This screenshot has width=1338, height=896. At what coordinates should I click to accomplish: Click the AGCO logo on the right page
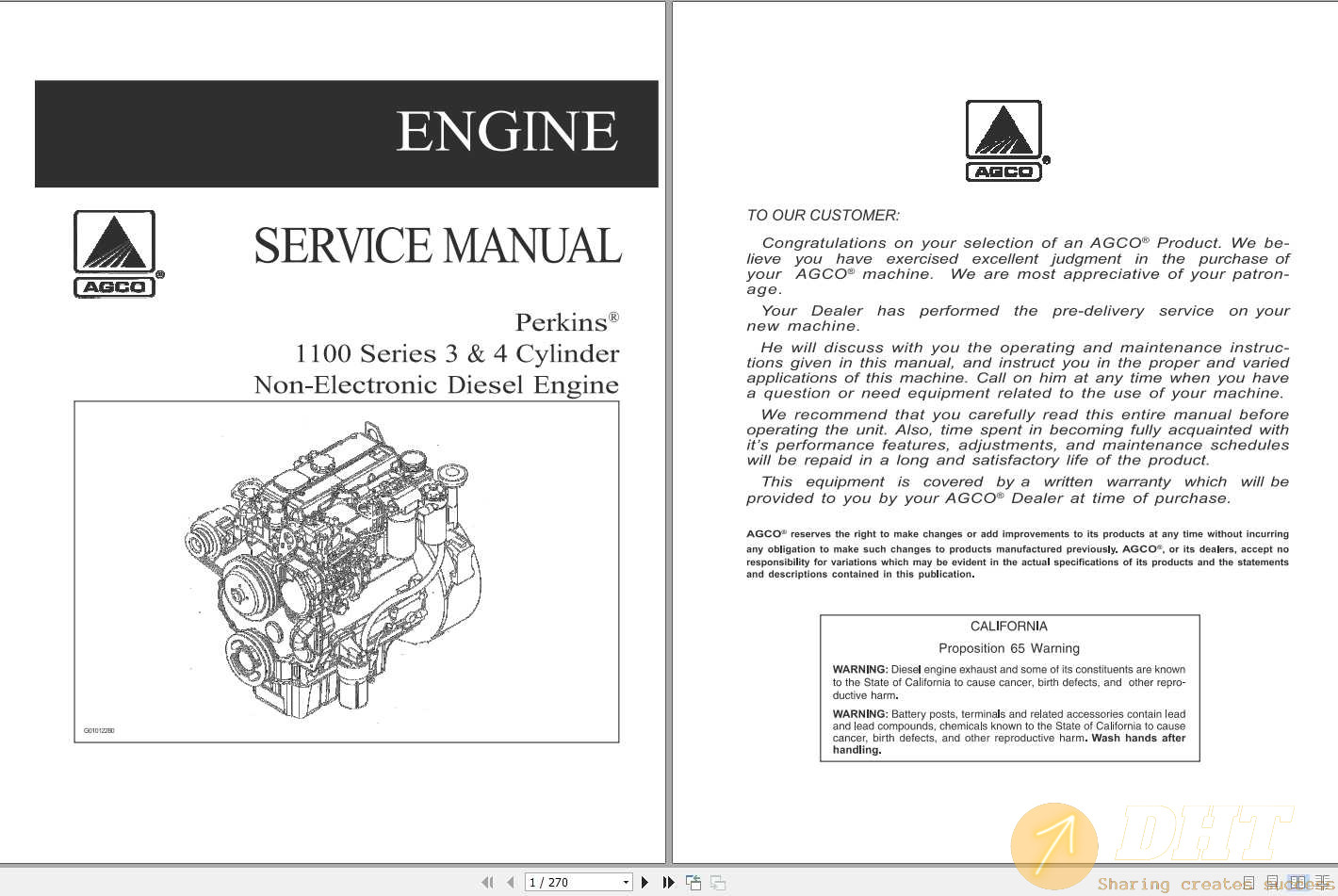[x=1003, y=138]
